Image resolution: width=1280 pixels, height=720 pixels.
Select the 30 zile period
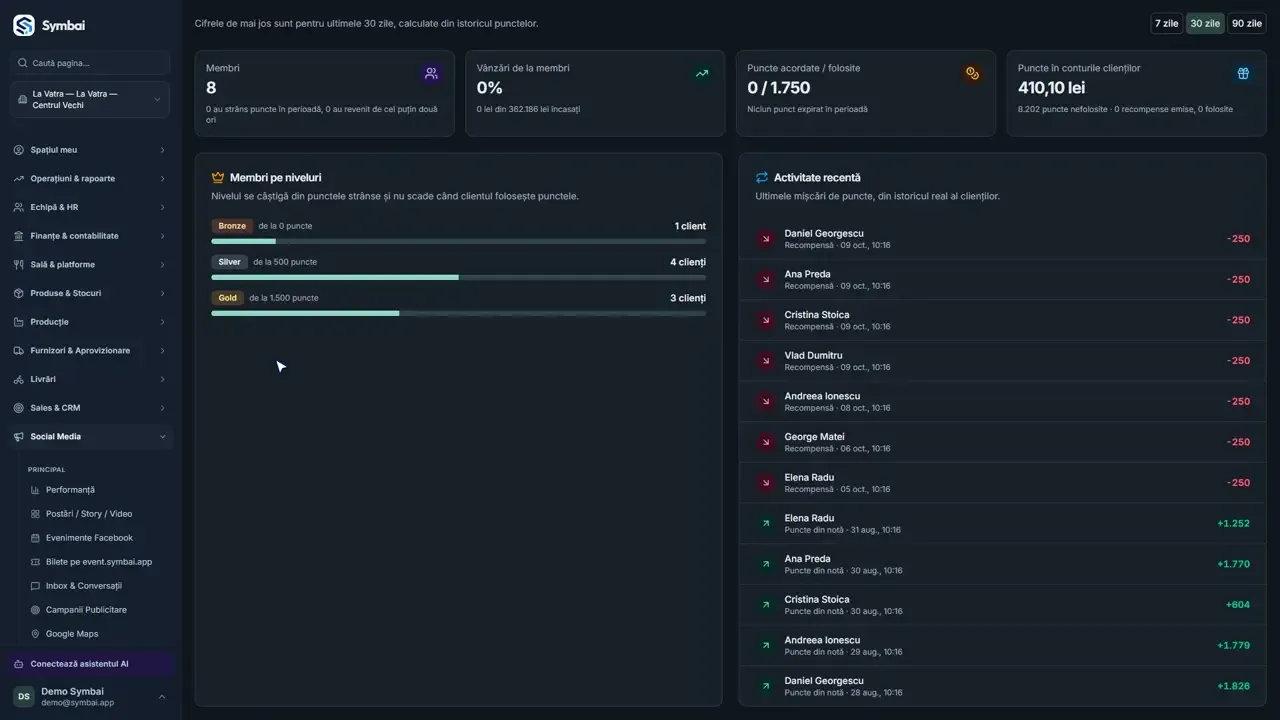pyautogui.click(x=1204, y=23)
